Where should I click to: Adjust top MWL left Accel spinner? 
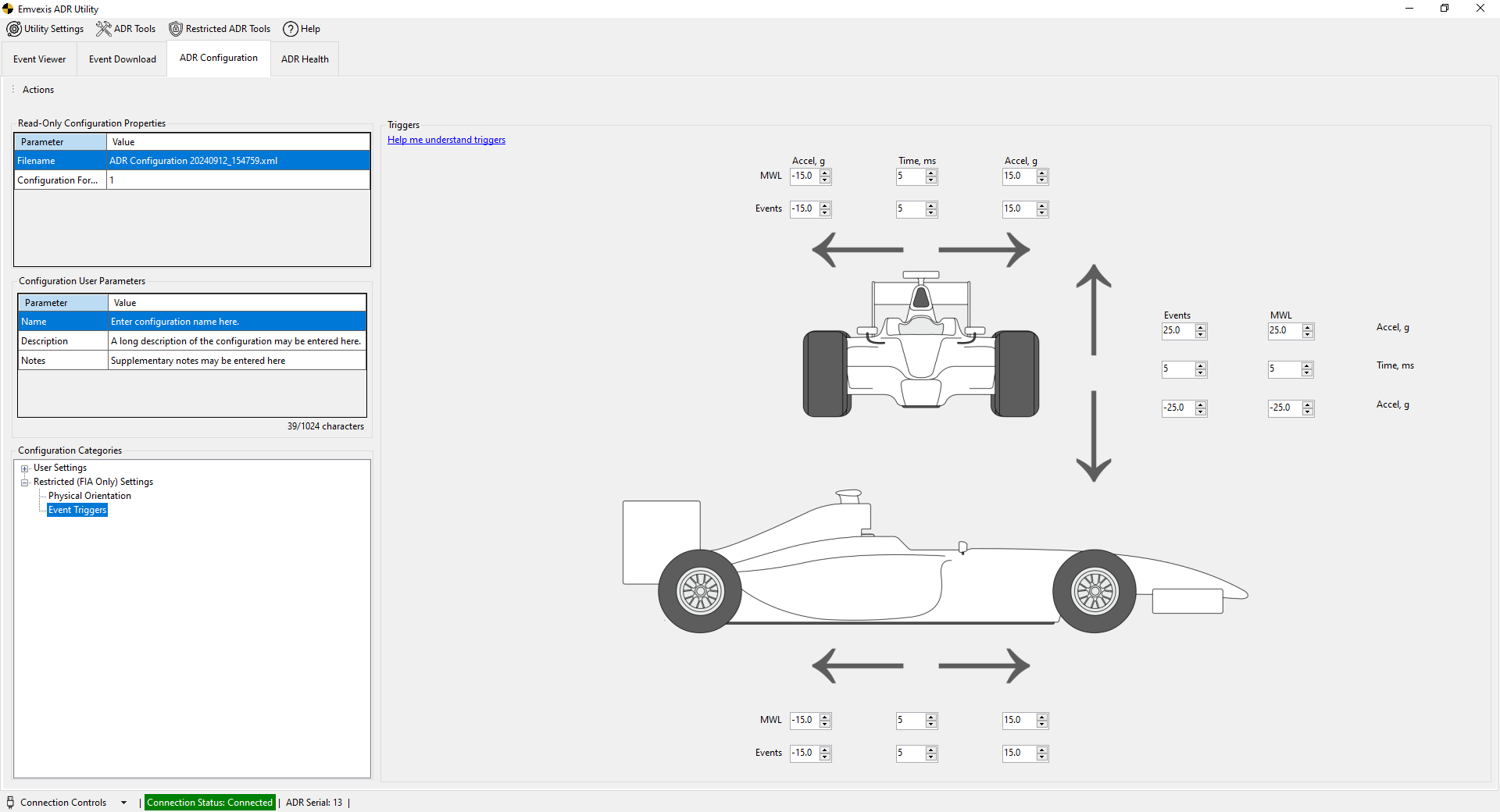825,176
